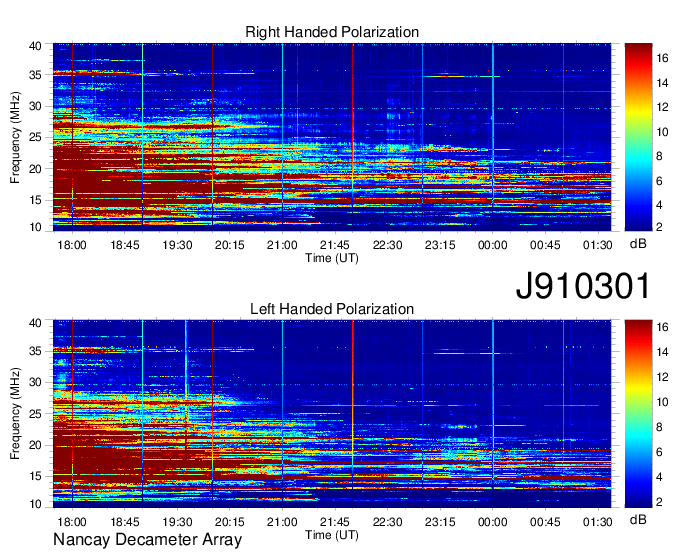Click the 01:30 tick label under the top plot

(597, 245)
